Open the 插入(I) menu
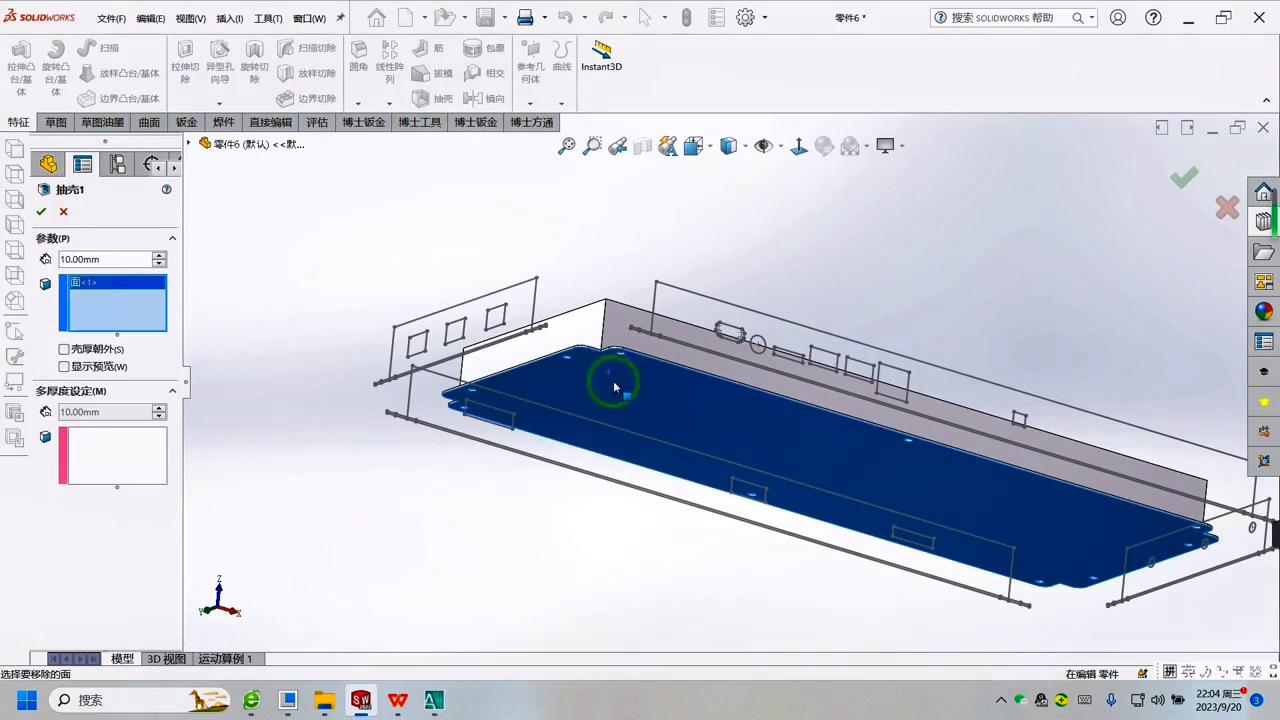The width and height of the screenshot is (1280, 720). (229, 17)
